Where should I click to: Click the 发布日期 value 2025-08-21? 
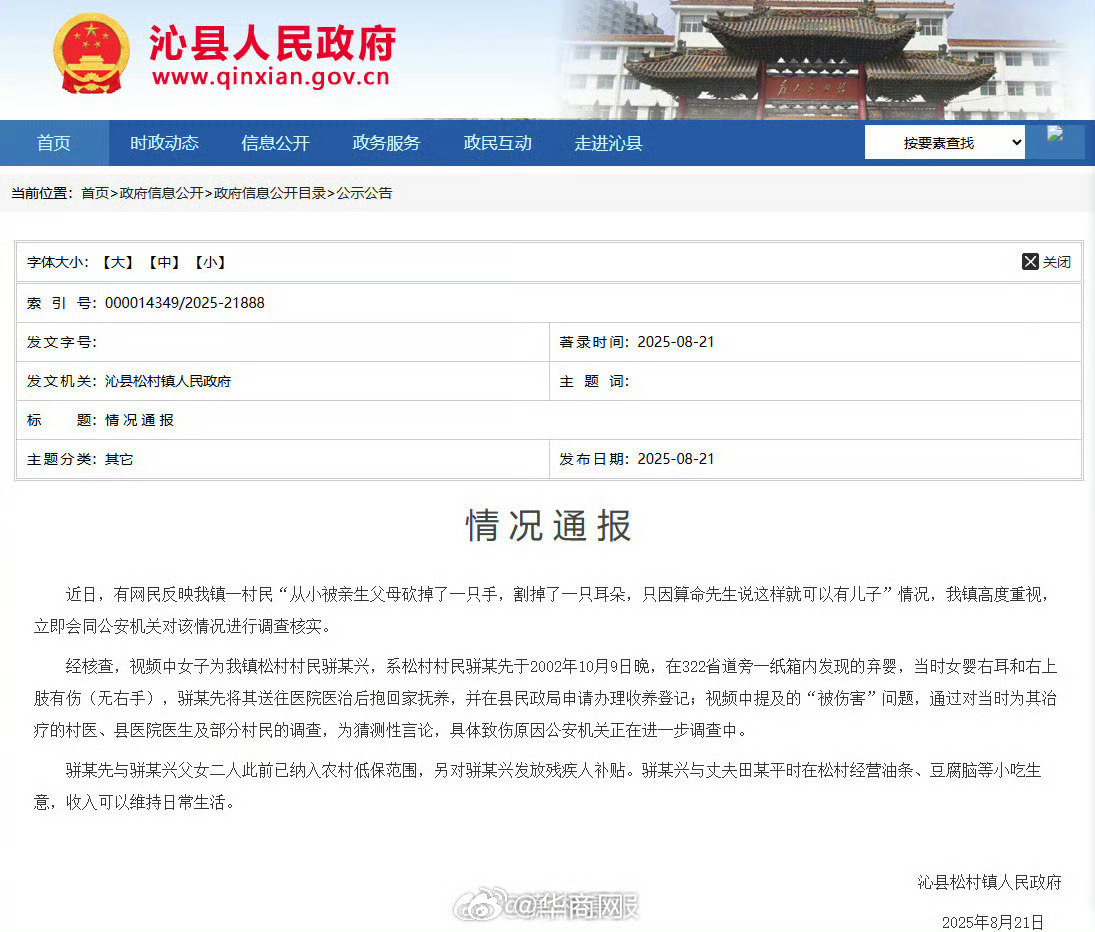tap(676, 459)
